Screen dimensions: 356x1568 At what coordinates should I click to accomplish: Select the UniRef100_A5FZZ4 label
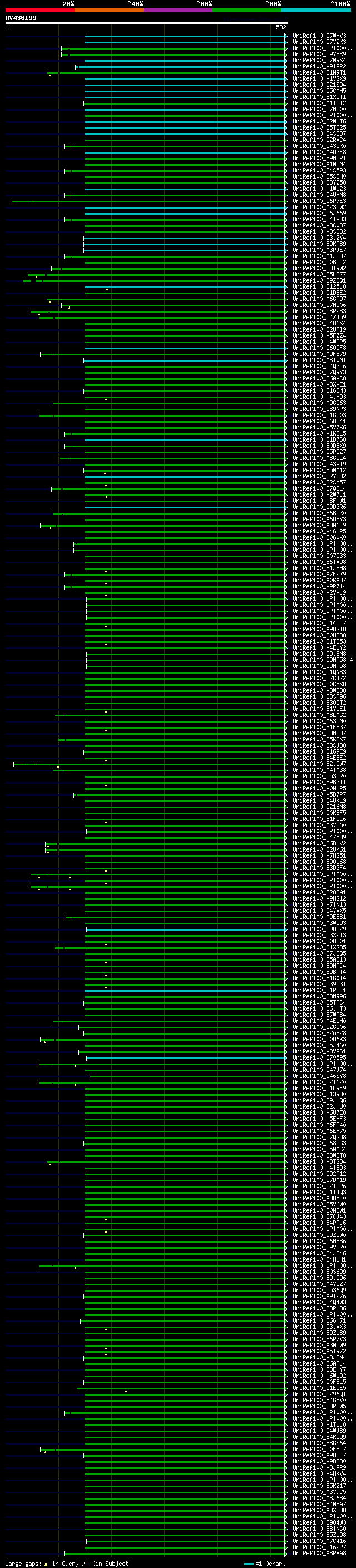coord(319,335)
